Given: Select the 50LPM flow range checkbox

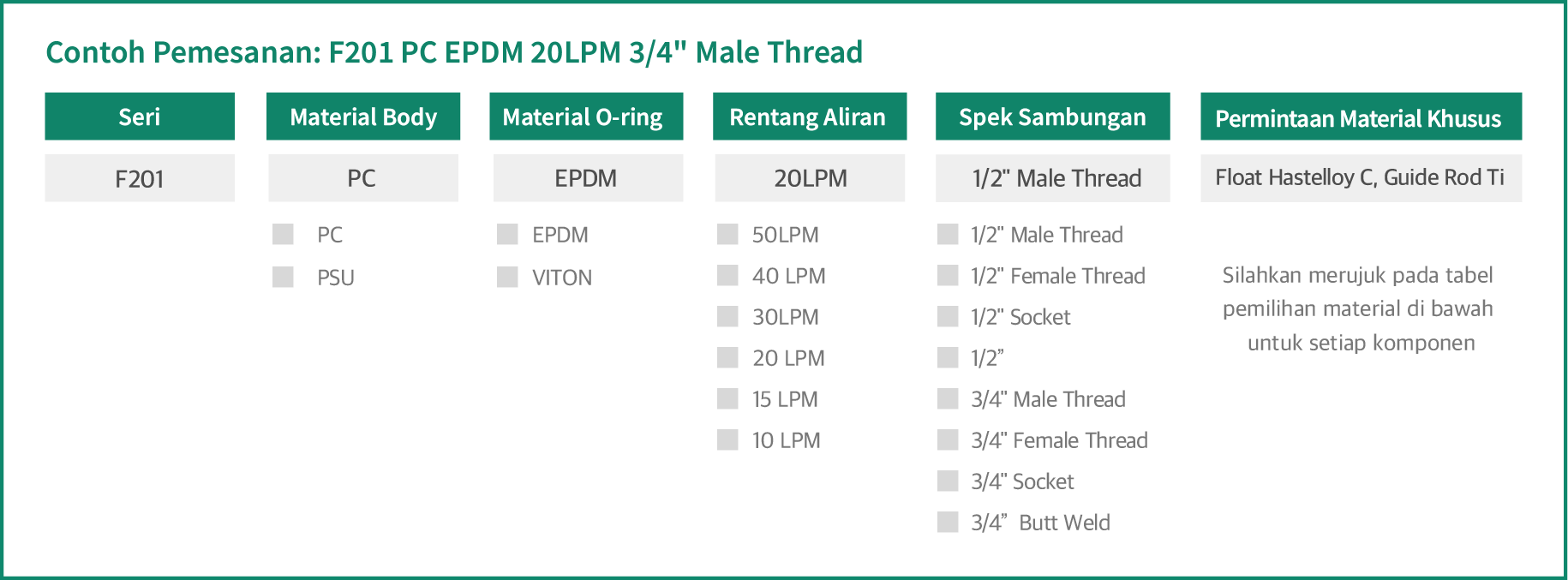Looking at the screenshot, I should tap(727, 234).
